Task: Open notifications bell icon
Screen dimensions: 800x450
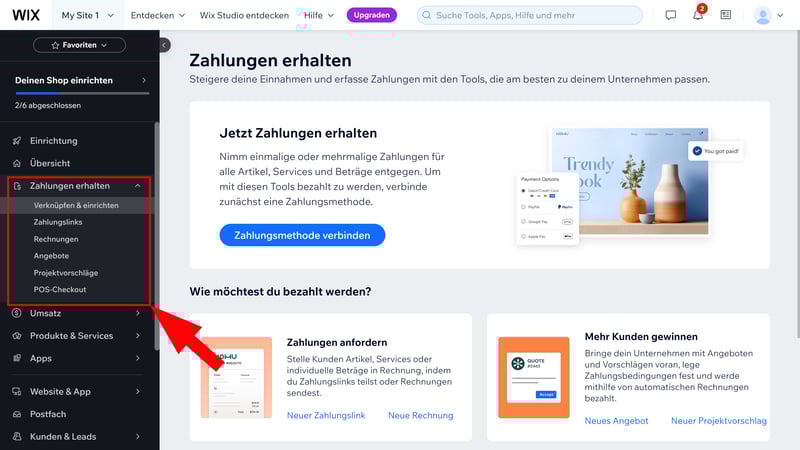Action: click(697, 15)
